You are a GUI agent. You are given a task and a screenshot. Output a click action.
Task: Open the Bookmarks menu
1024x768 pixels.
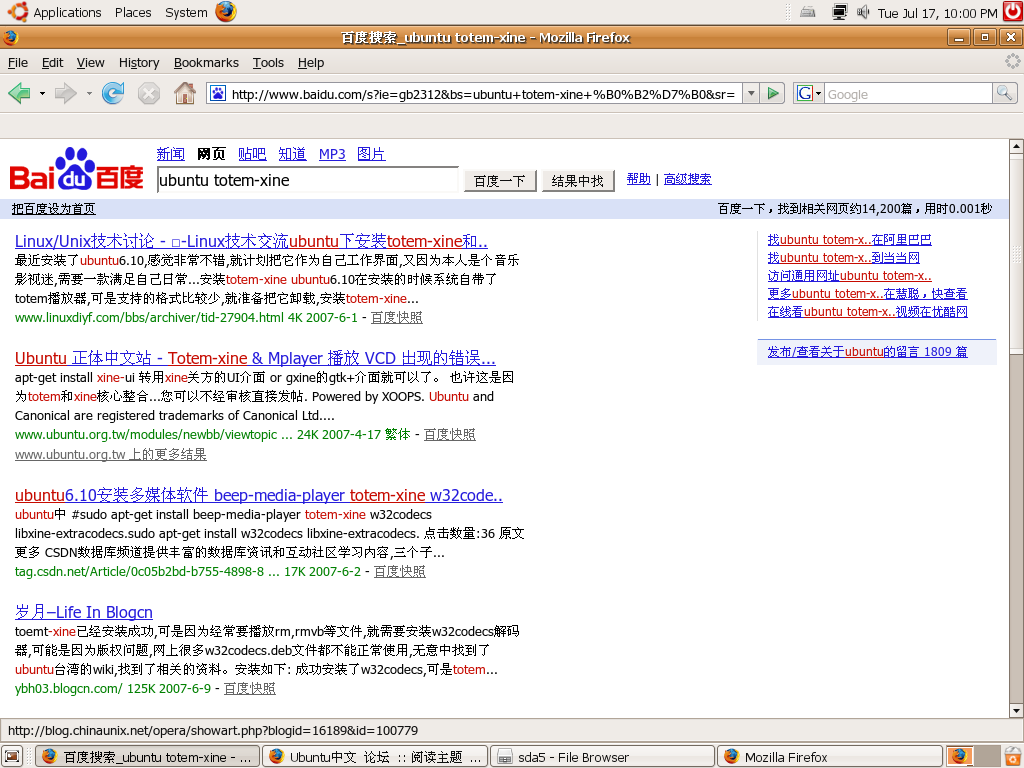click(206, 63)
